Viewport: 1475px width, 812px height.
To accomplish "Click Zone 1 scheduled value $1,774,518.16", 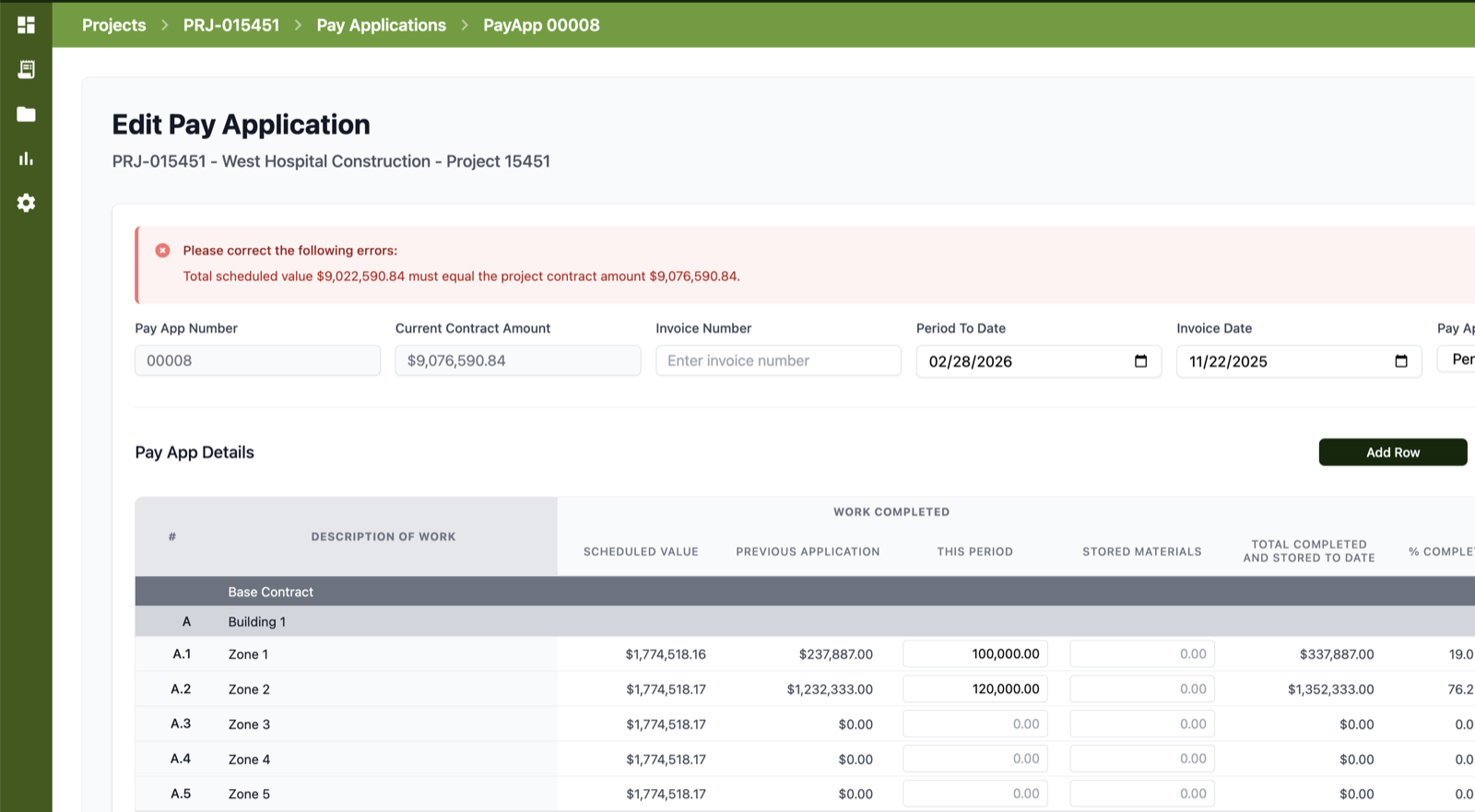I will click(666, 654).
